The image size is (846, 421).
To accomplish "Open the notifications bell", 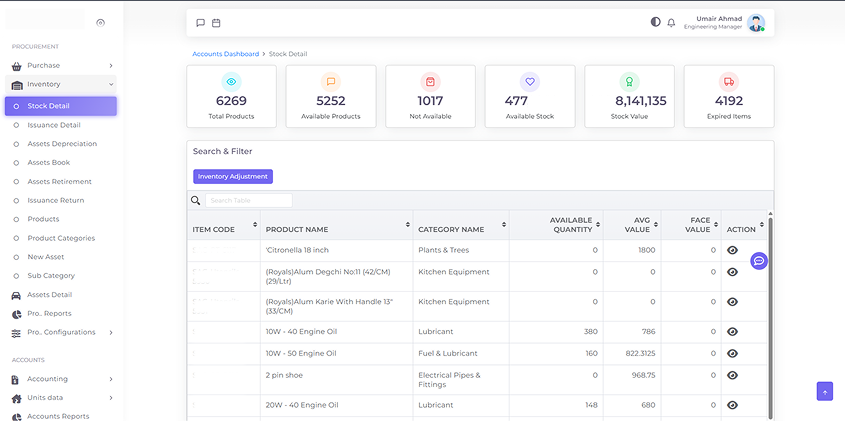I will click(671, 22).
